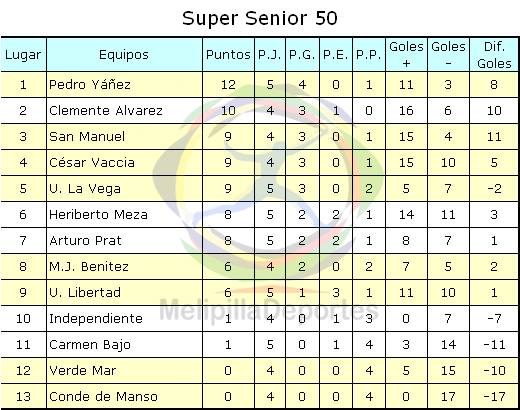Select the San Manuel team row
The image size is (520, 410).
[x=260, y=137]
